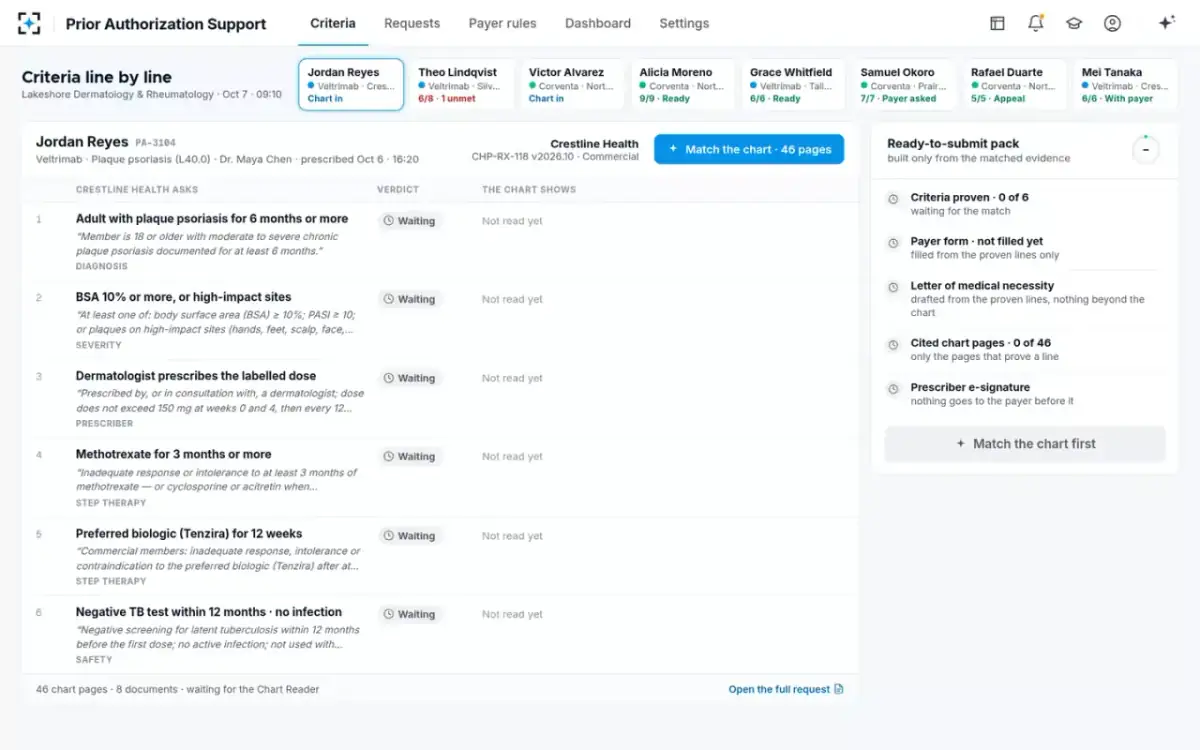Click the Waiting badge on the plaque psoriasis row
Viewport: 1200px width, 750px height.
coord(410,221)
